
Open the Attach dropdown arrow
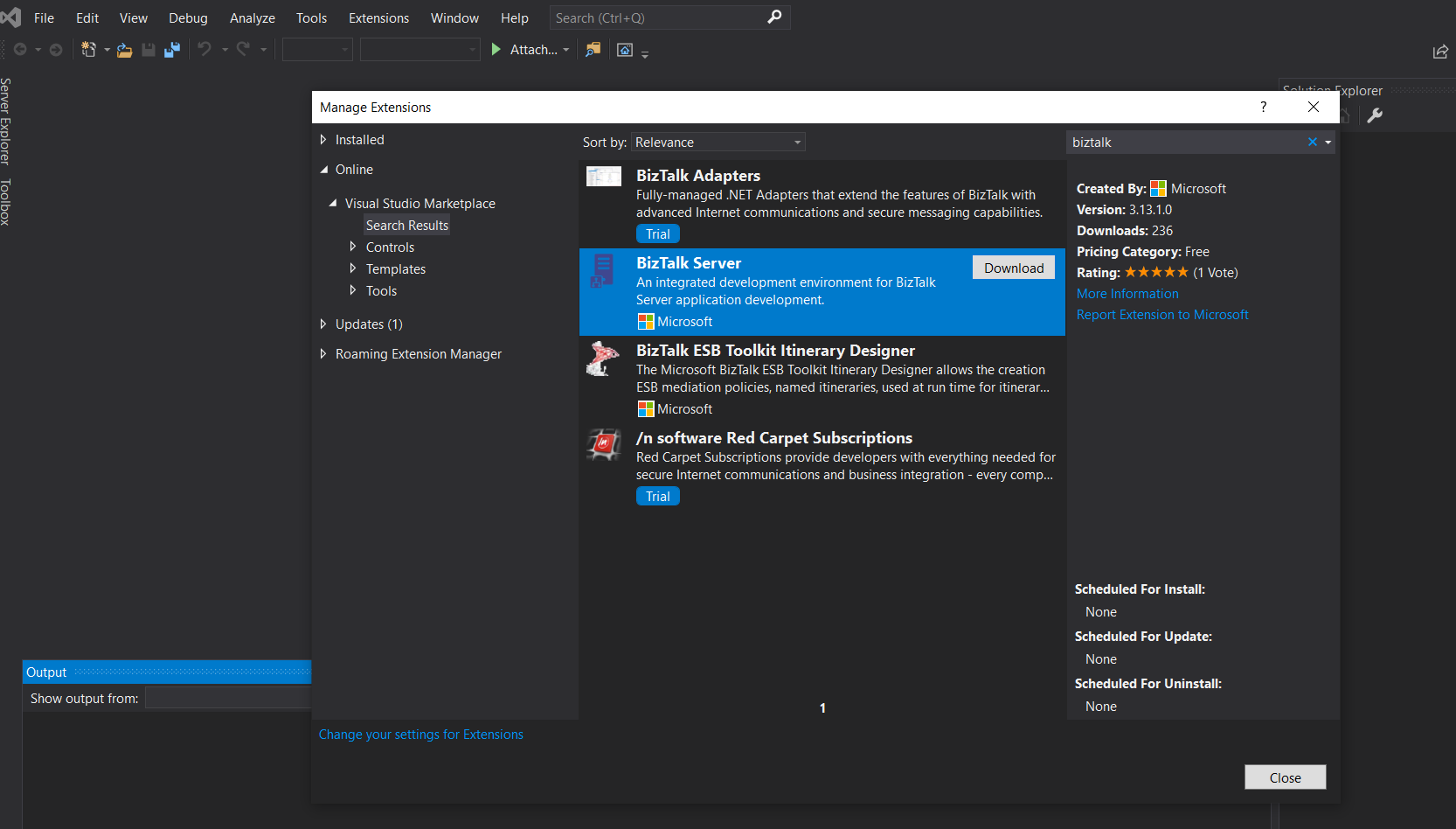click(566, 50)
